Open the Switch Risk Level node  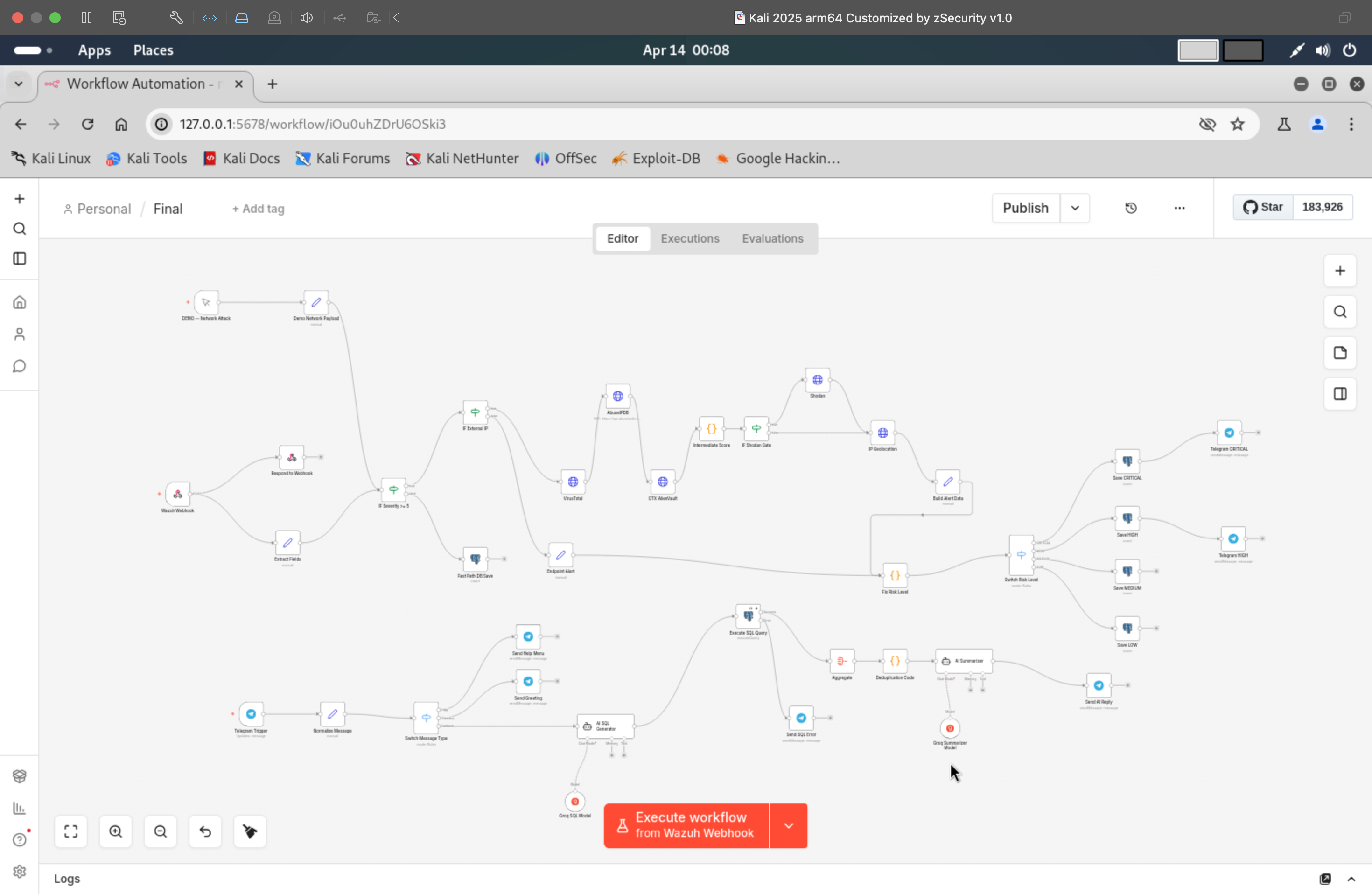[1021, 554]
